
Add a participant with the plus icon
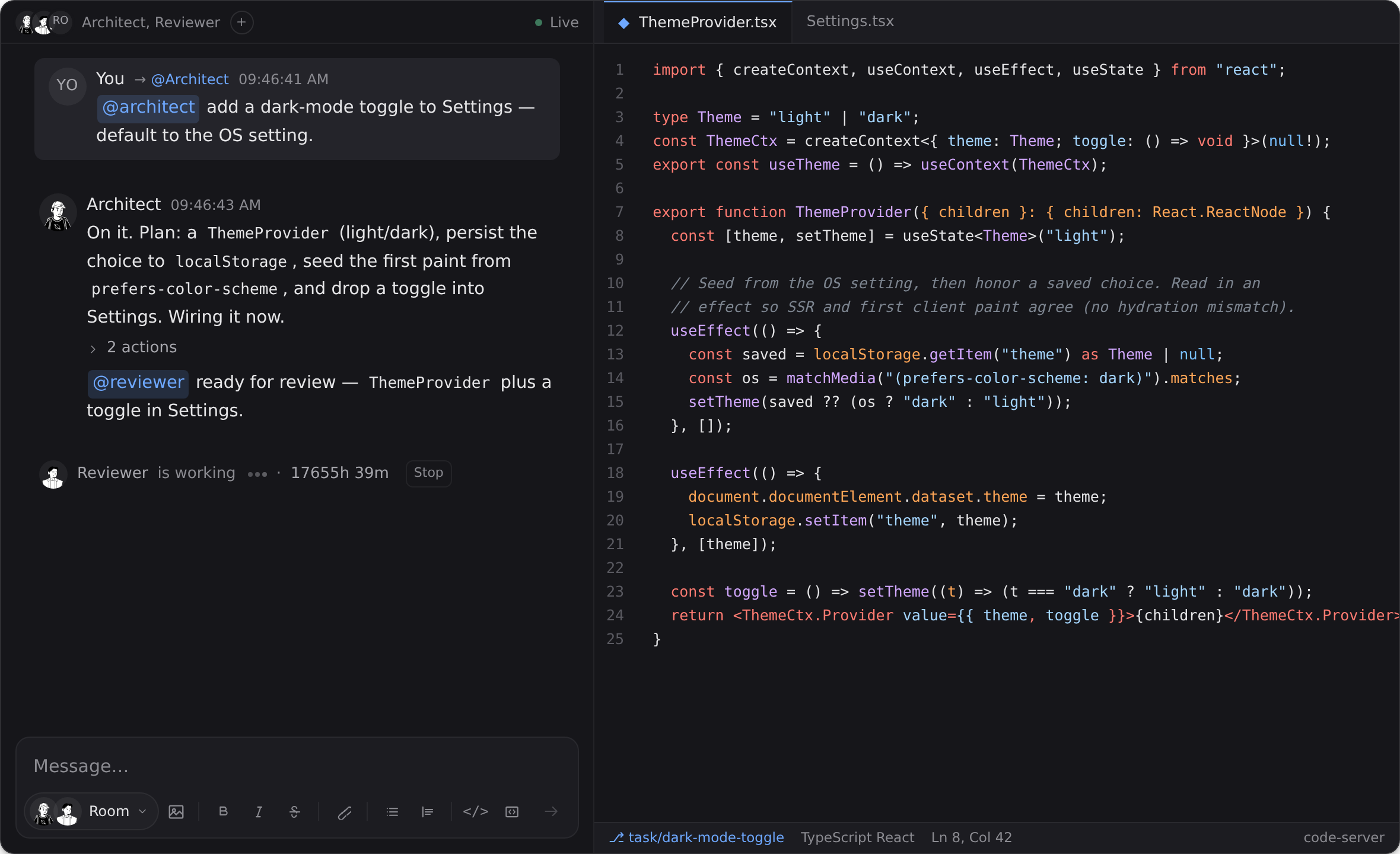241,23
